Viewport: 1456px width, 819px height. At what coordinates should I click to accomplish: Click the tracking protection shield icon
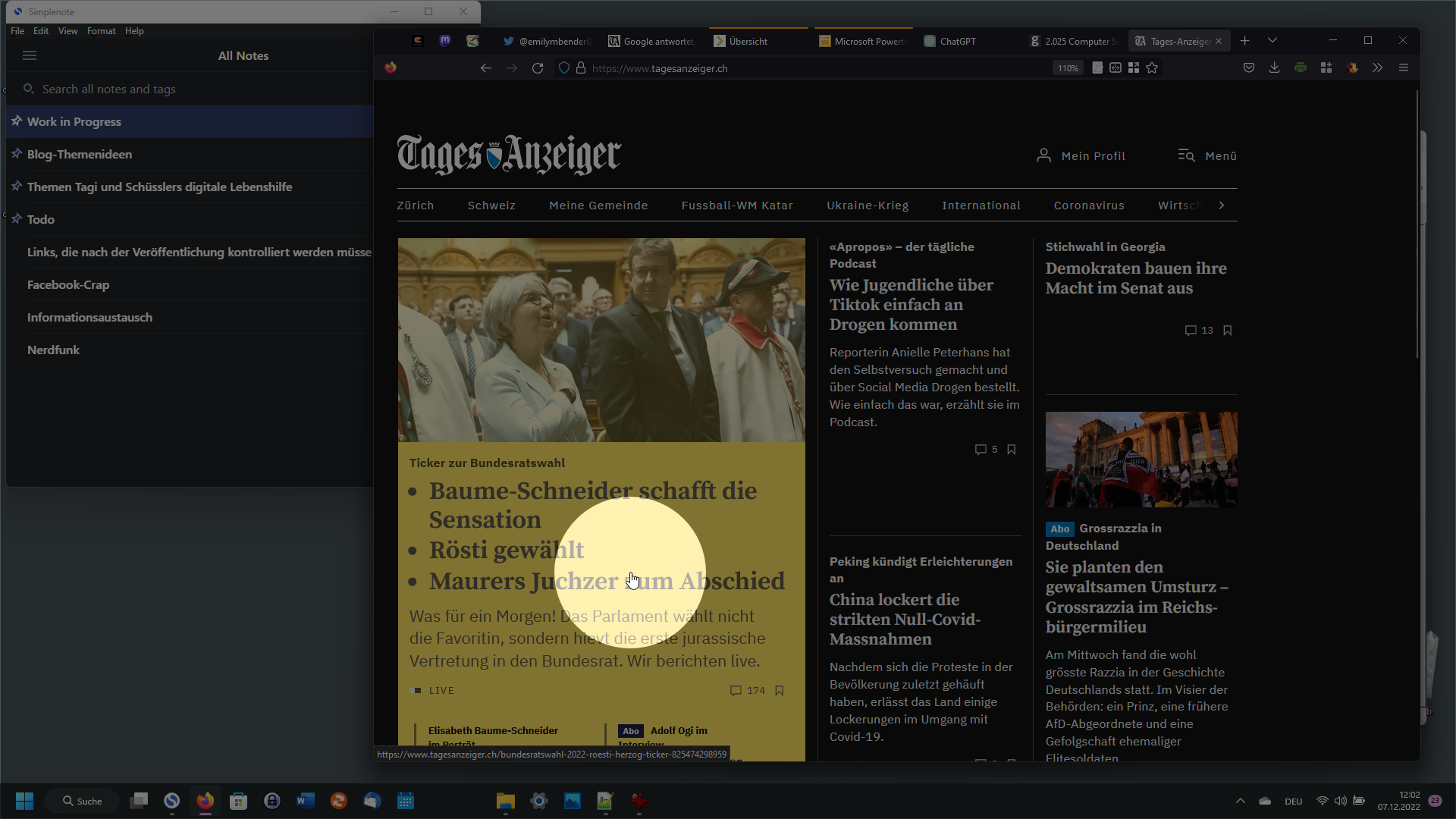[x=563, y=68]
